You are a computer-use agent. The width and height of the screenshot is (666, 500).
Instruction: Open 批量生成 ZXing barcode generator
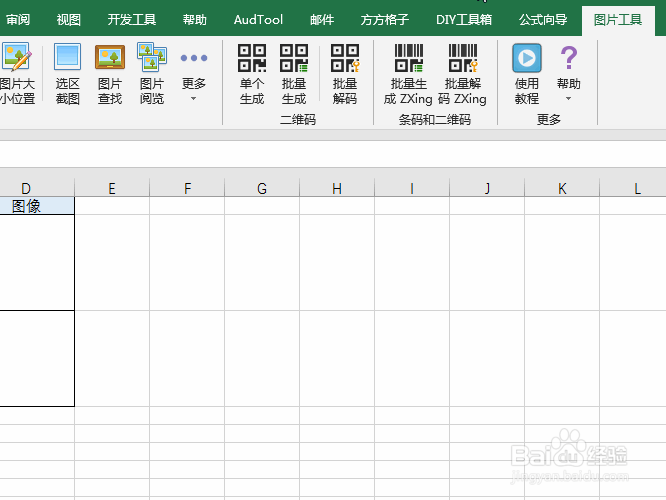[x=408, y=73]
